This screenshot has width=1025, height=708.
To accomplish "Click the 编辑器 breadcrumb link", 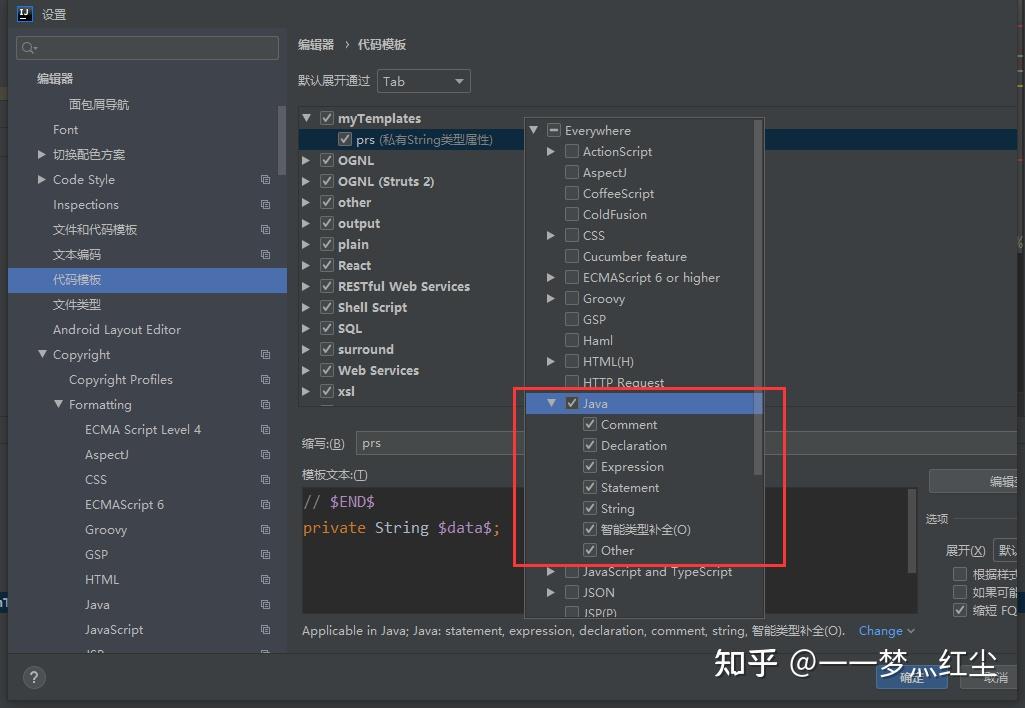I will [x=316, y=44].
